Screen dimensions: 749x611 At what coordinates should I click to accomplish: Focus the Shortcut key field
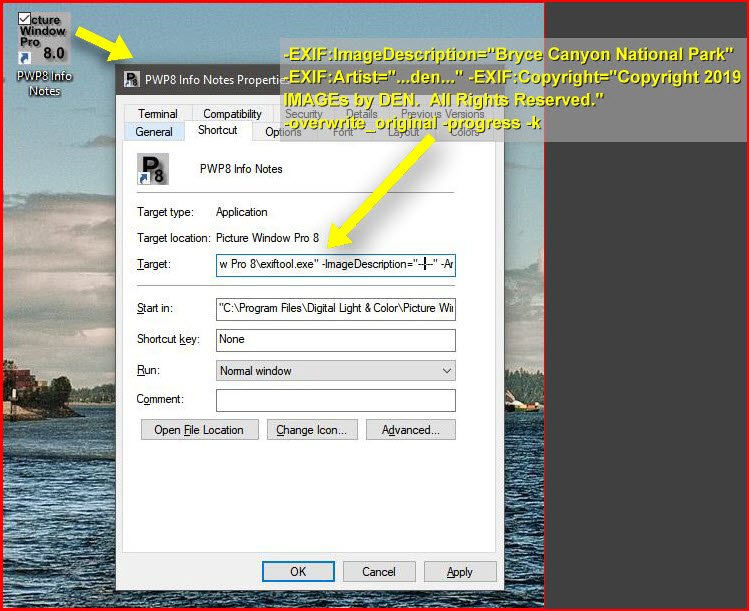[335, 340]
